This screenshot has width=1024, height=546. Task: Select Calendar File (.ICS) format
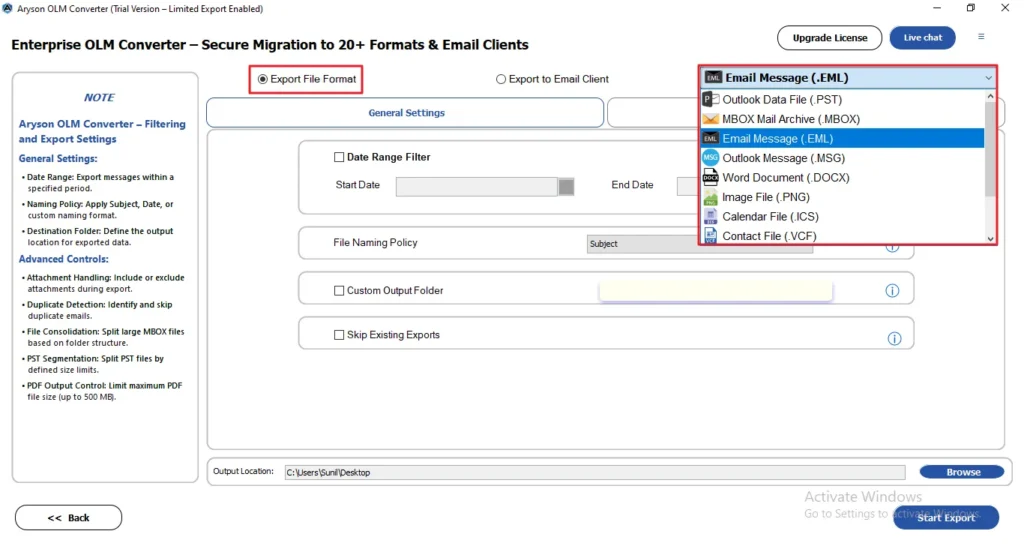click(x=842, y=216)
